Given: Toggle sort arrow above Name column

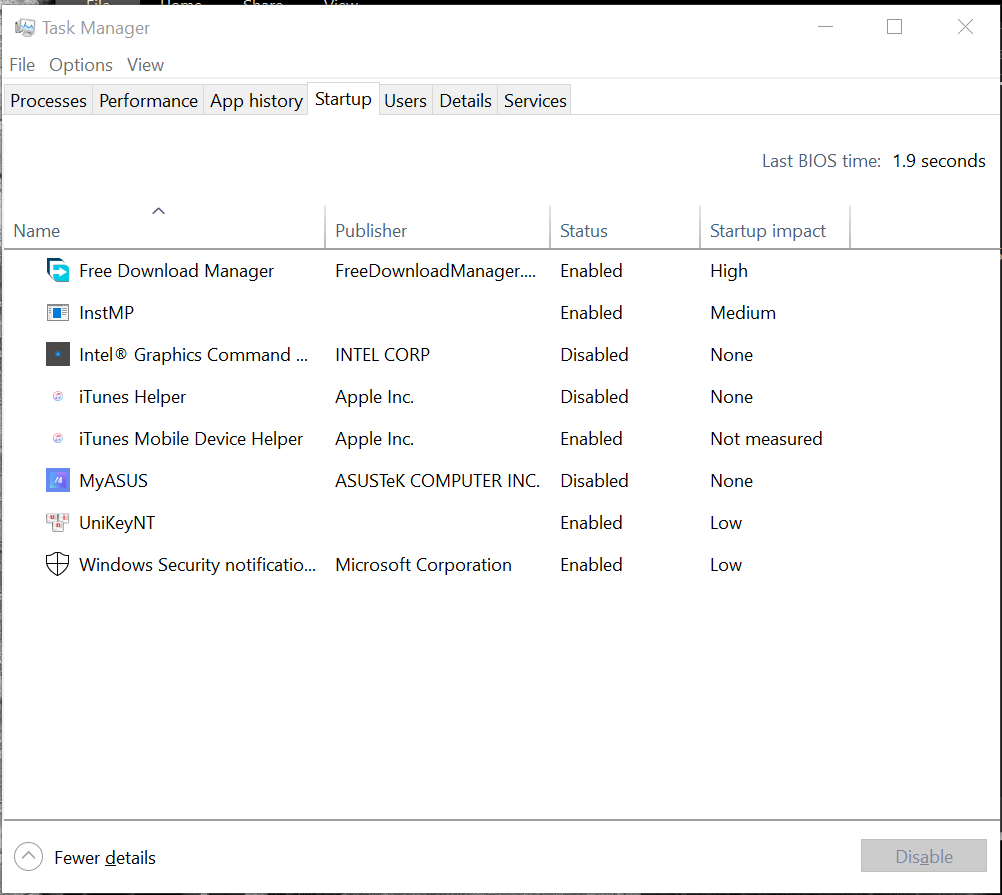Looking at the screenshot, I should coord(158,211).
